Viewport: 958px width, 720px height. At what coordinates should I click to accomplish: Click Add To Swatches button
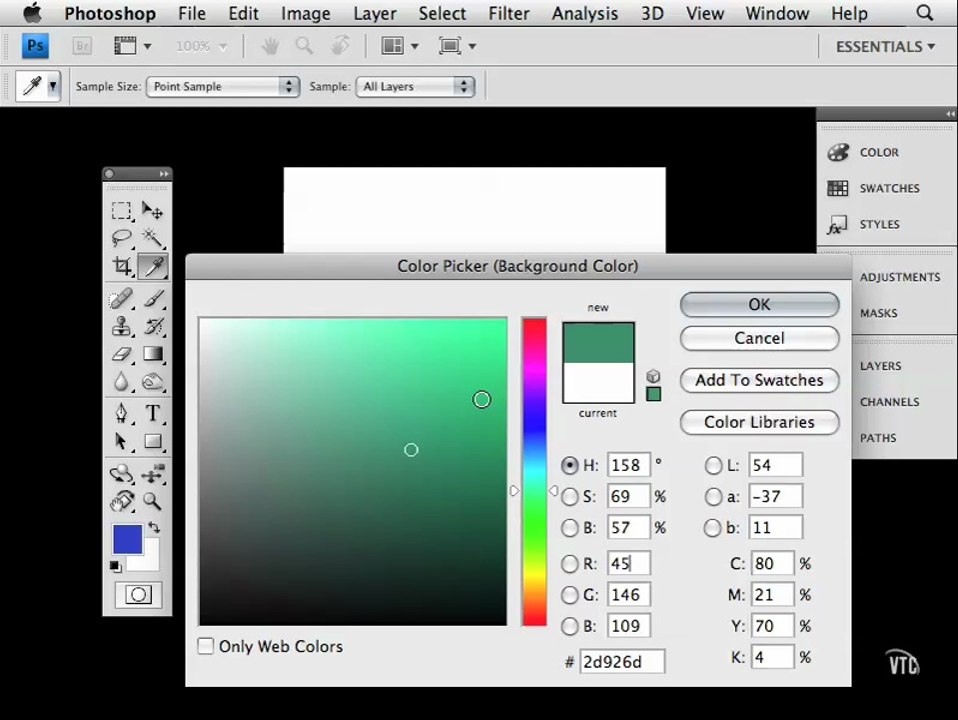[x=759, y=380]
